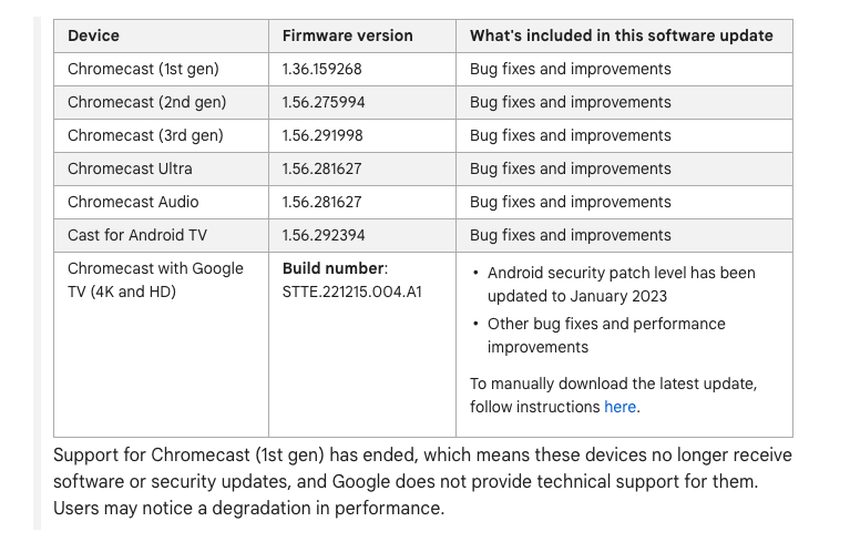Click firmware version 1.36.159268
The width and height of the screenshot is (850, 542).
(322, 69)
